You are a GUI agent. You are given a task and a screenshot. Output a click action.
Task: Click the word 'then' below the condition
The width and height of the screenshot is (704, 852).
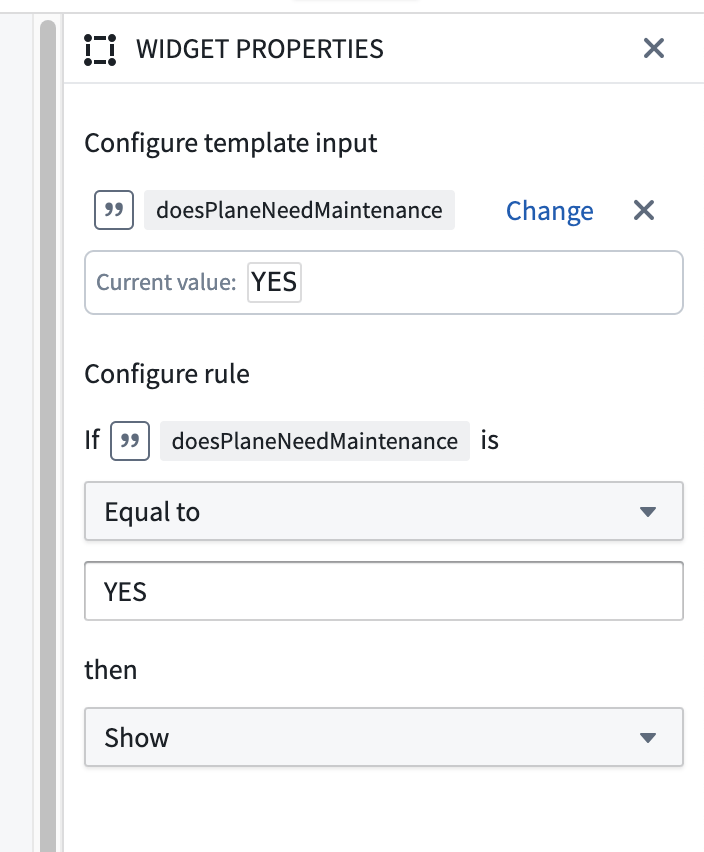coord(110,669)
